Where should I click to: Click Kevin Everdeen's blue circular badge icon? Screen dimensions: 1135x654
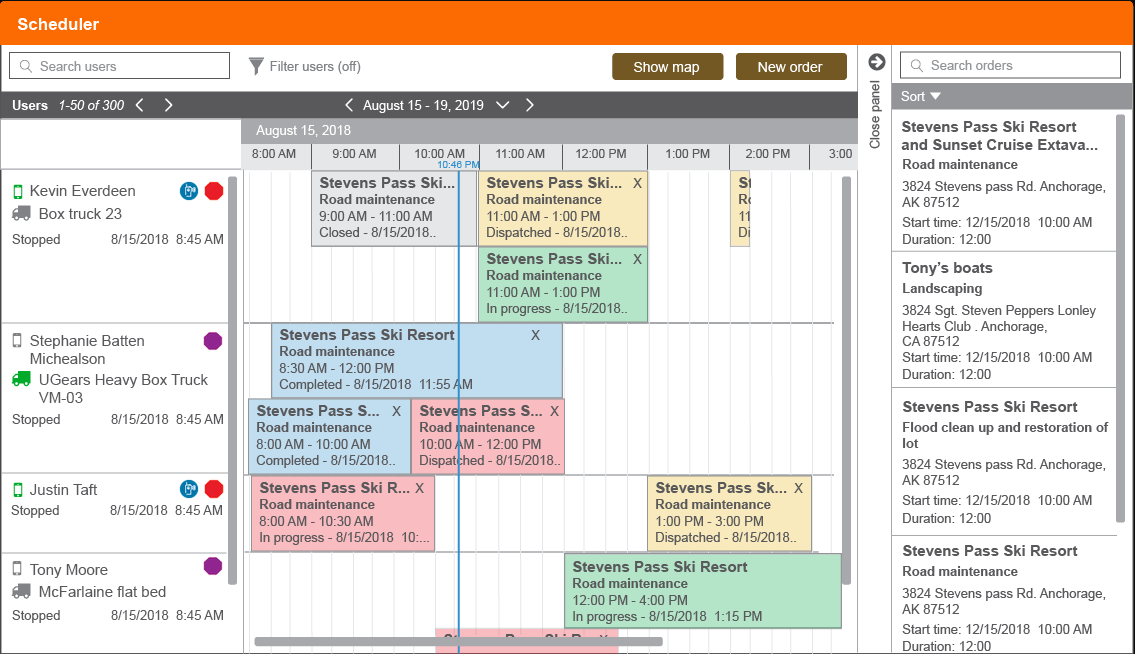click(x=189, y=191)
